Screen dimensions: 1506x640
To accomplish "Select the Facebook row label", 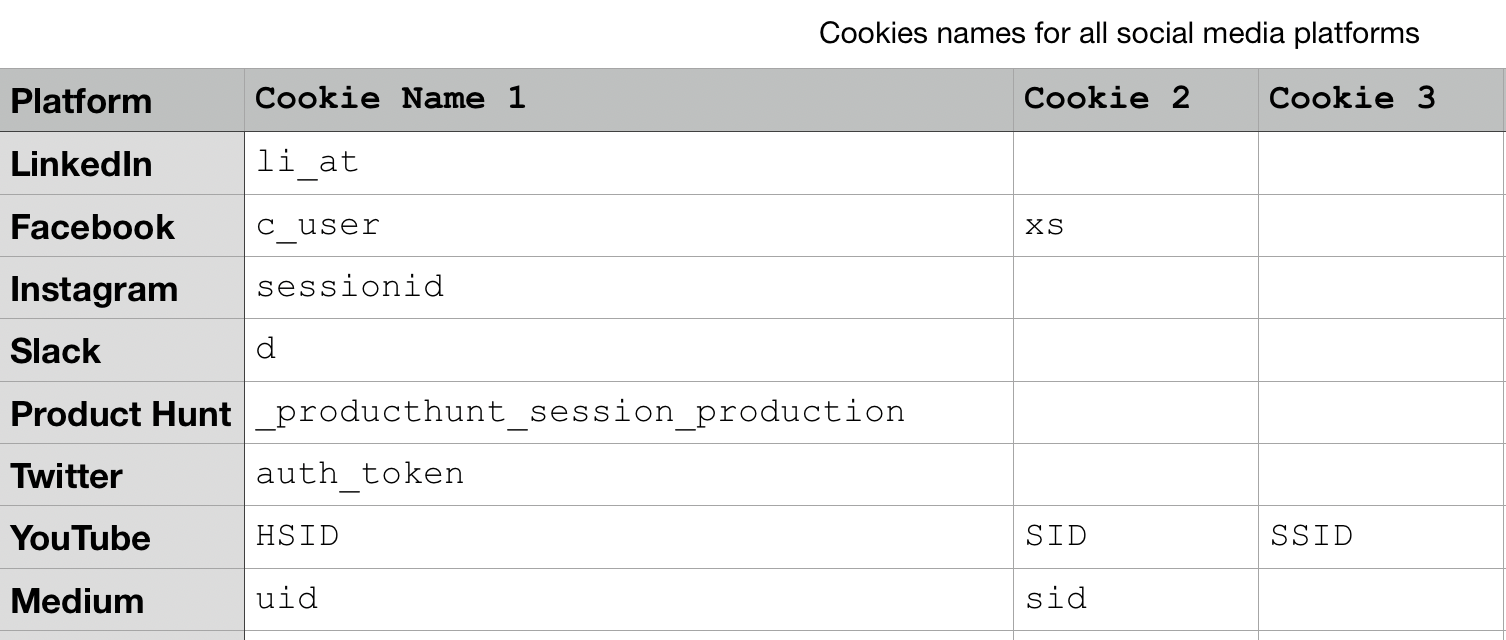I will coord(92,227).
